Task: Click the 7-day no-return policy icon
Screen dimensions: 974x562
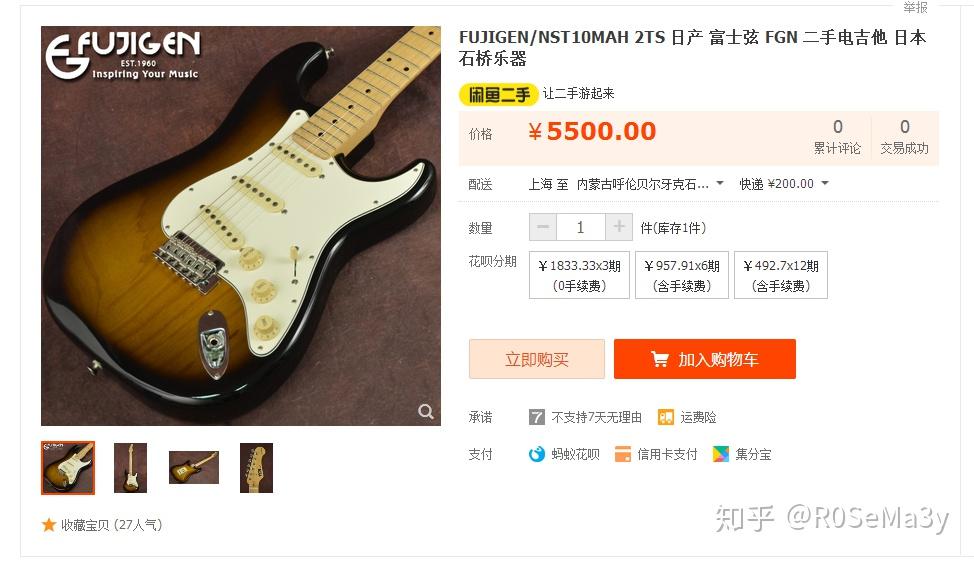Action: (537, 417)
